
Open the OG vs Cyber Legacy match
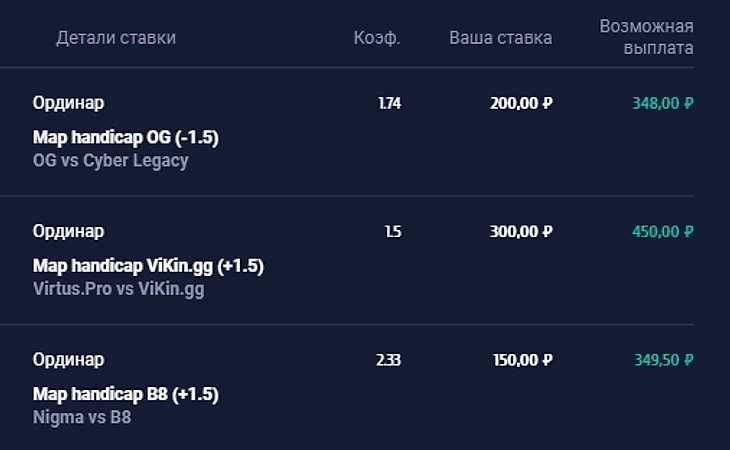click(110, 161)
